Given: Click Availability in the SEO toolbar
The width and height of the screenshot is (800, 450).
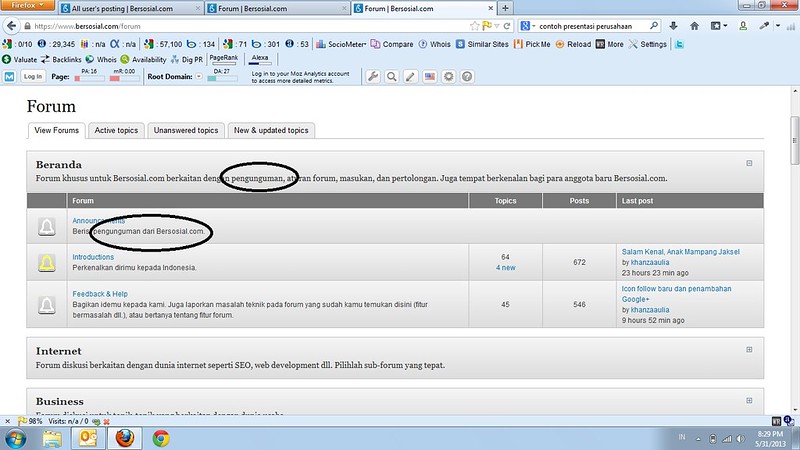Looking at the screenshot, I should pos(143,60).
